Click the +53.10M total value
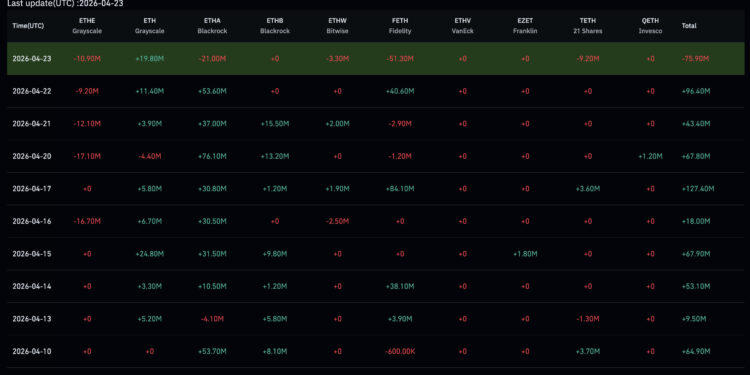 (696, 286)
